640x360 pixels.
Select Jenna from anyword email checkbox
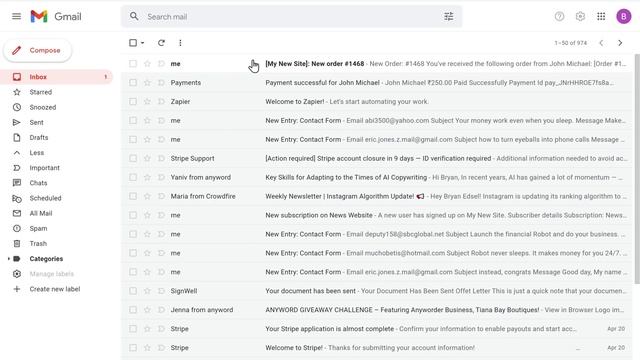point(133,310)
